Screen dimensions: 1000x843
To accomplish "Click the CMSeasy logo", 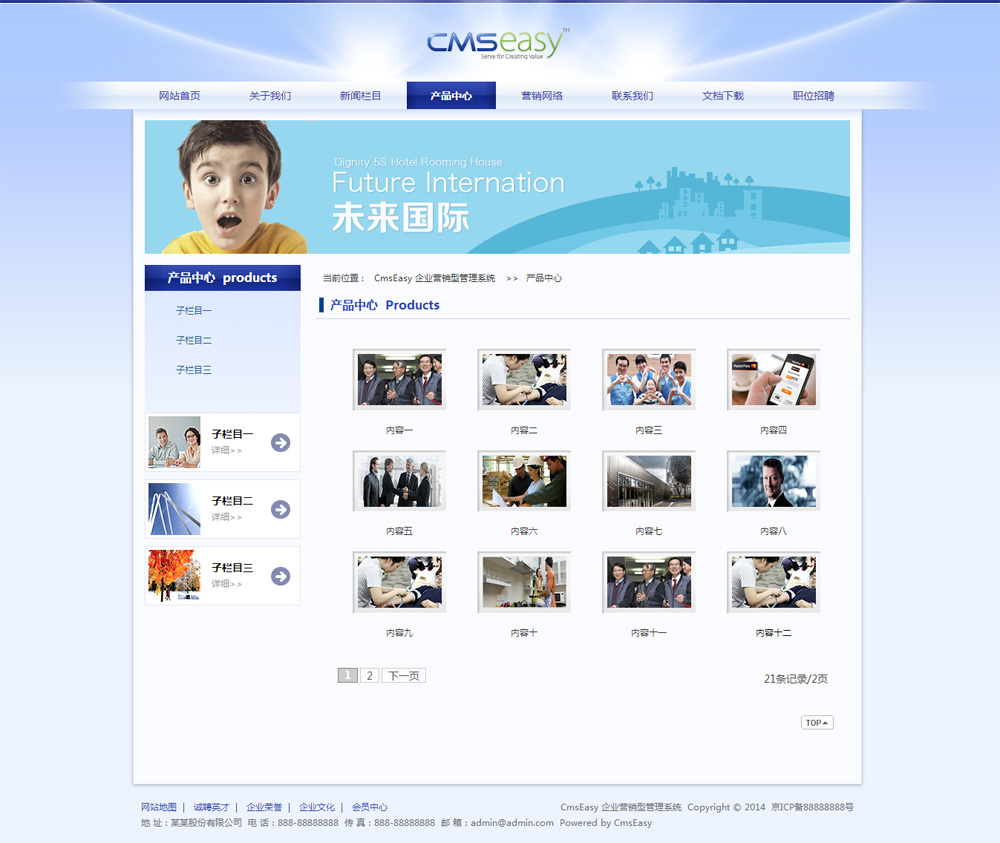I will (497, 44).
